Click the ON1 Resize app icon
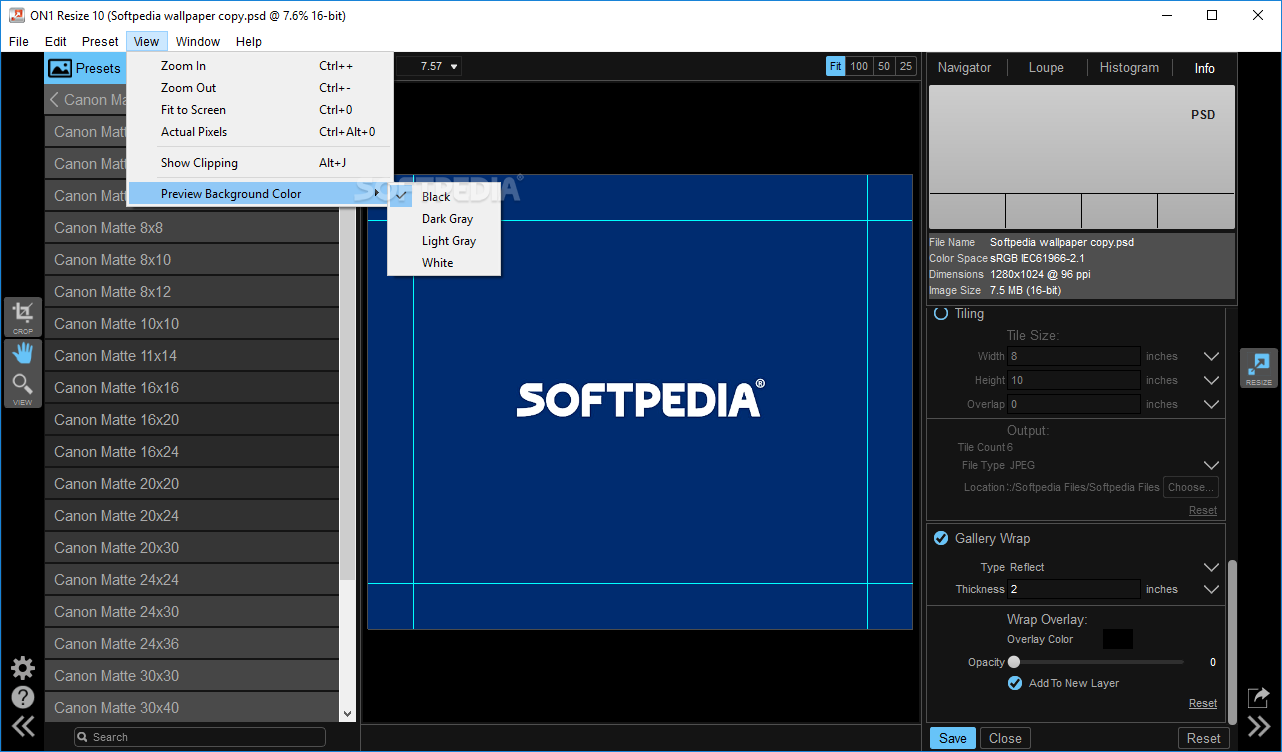 click(x=16, y=16)
